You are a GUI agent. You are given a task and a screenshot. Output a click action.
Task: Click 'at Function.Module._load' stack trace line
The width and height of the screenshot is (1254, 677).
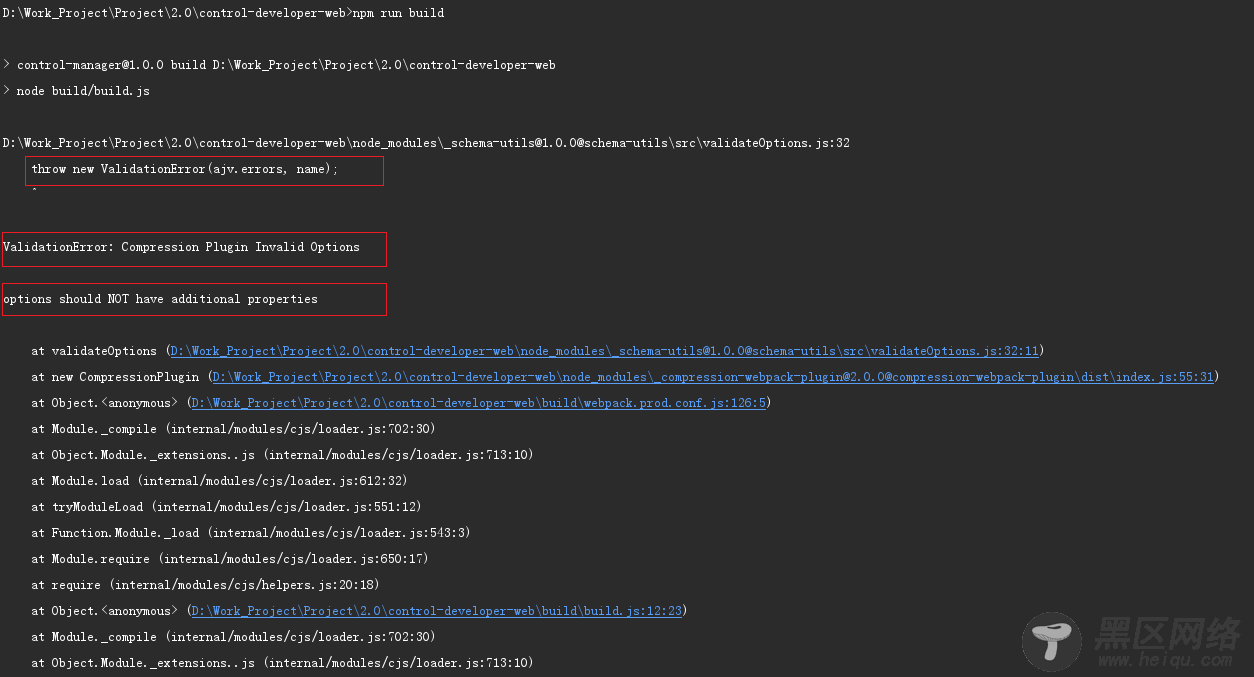[251, 533]
